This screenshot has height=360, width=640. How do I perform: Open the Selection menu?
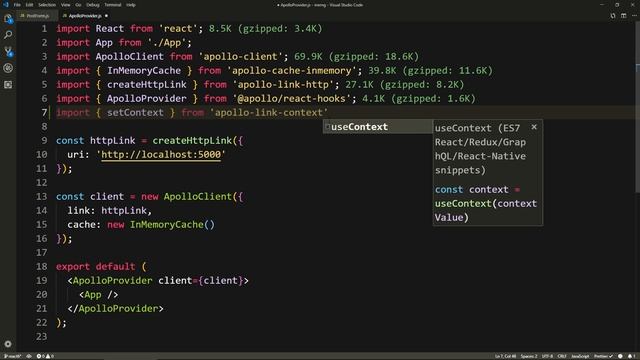tap(47, 5)
